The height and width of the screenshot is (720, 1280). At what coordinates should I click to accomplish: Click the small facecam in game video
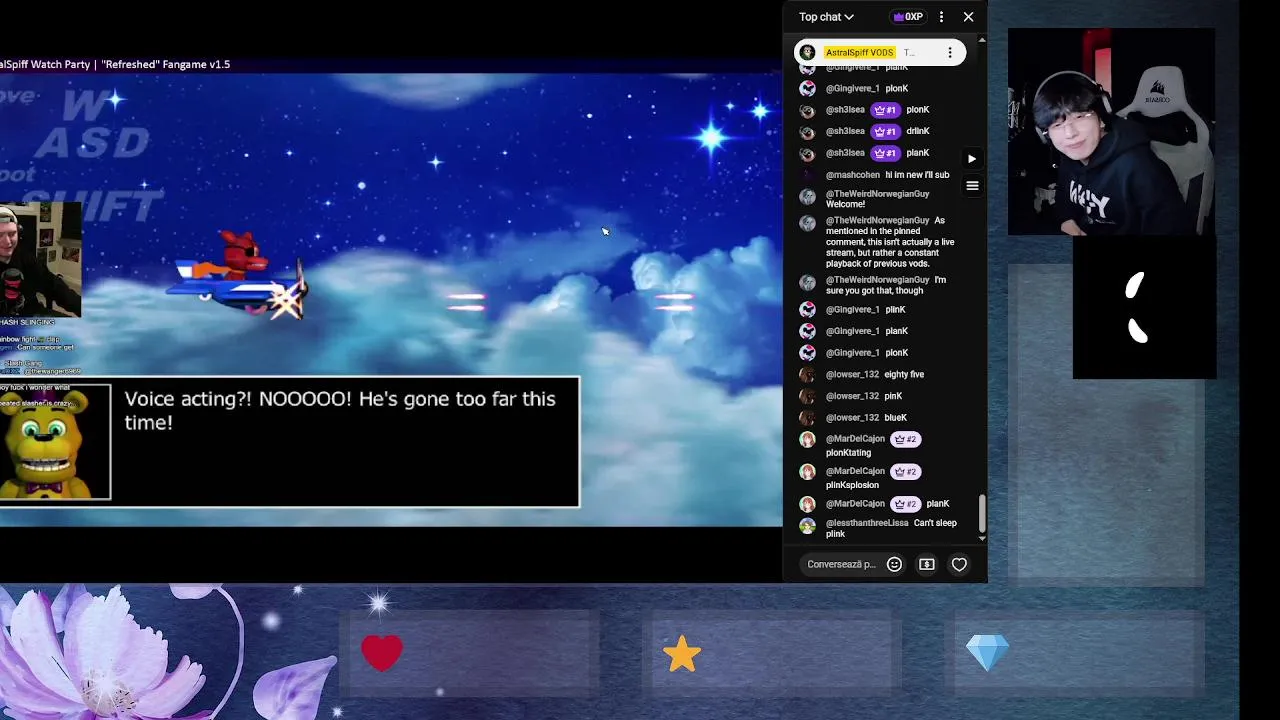(x=40, y=260)
